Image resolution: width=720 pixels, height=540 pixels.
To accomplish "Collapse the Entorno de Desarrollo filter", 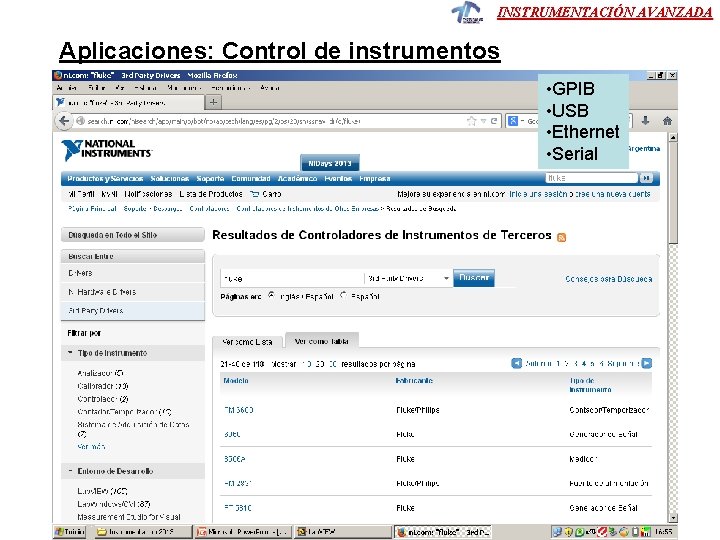I will tap(70, 471).
